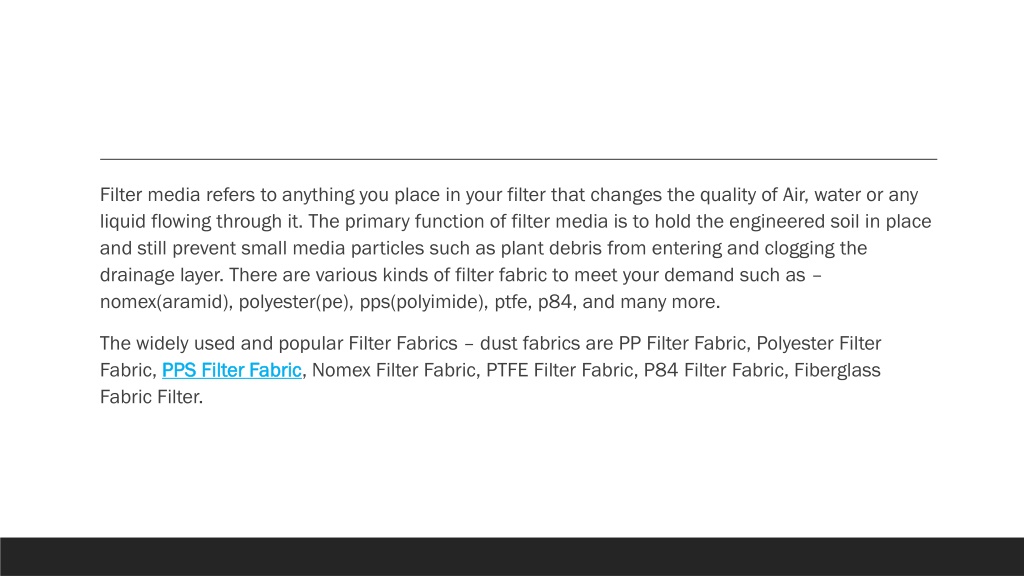Image resolution: width=1024 pixels, height=576 pixels.
Task: Click the closing words "Fabric Filter."
Action: pos(152,397)
